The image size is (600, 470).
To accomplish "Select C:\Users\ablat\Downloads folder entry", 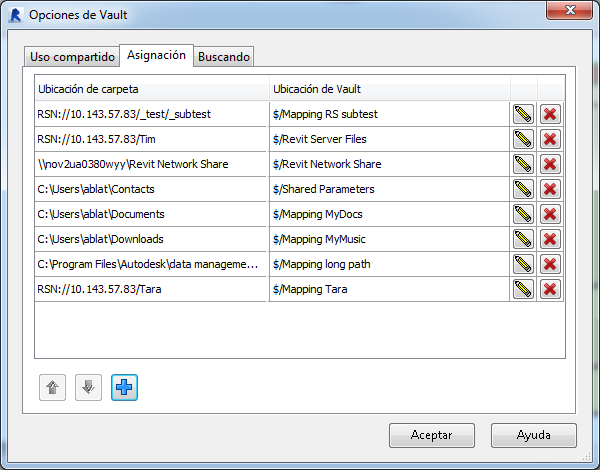I will 151,239.
